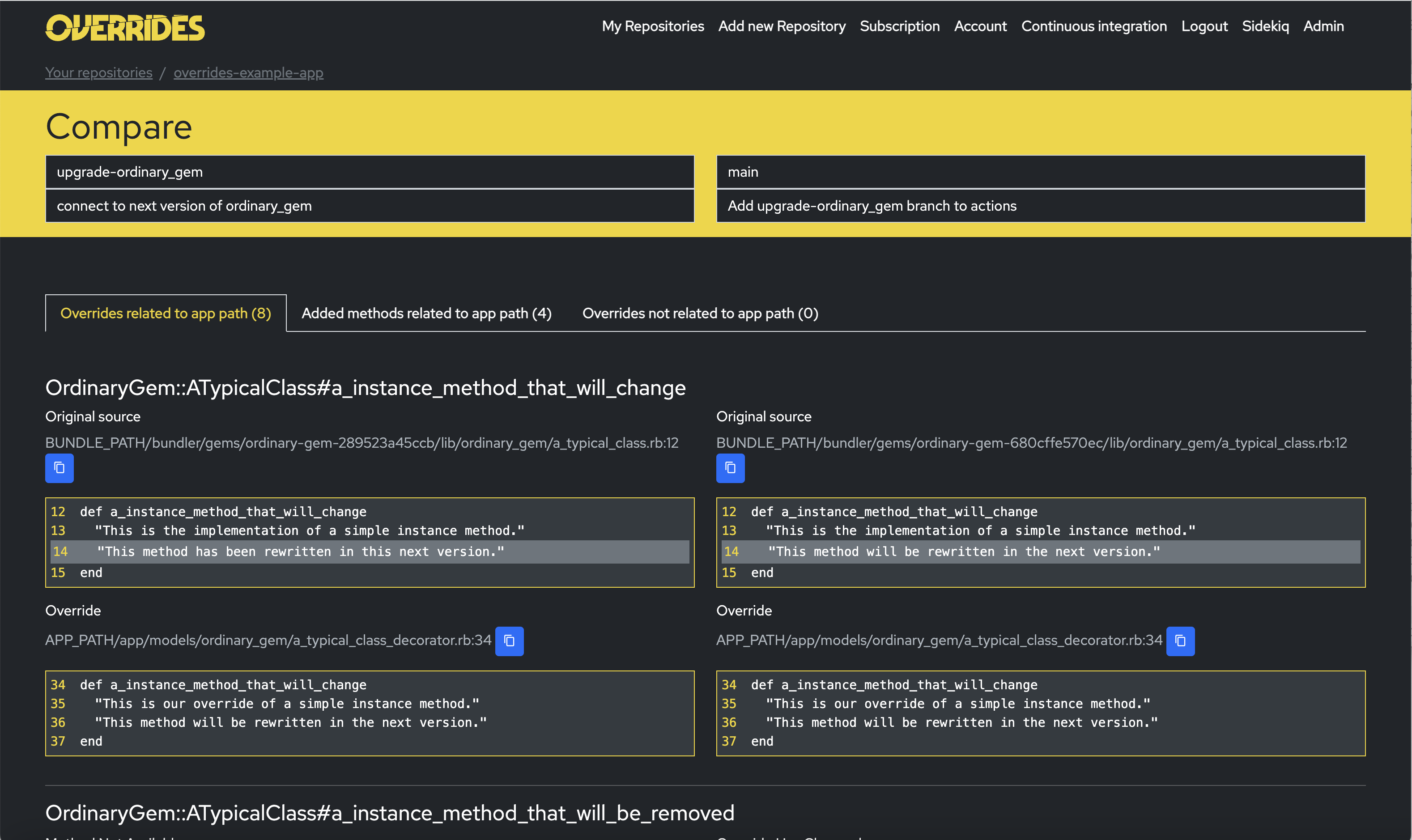Viewport: 1412px width, 840px height.
Task: Go to Add new Repository
Action: point(782,26)
